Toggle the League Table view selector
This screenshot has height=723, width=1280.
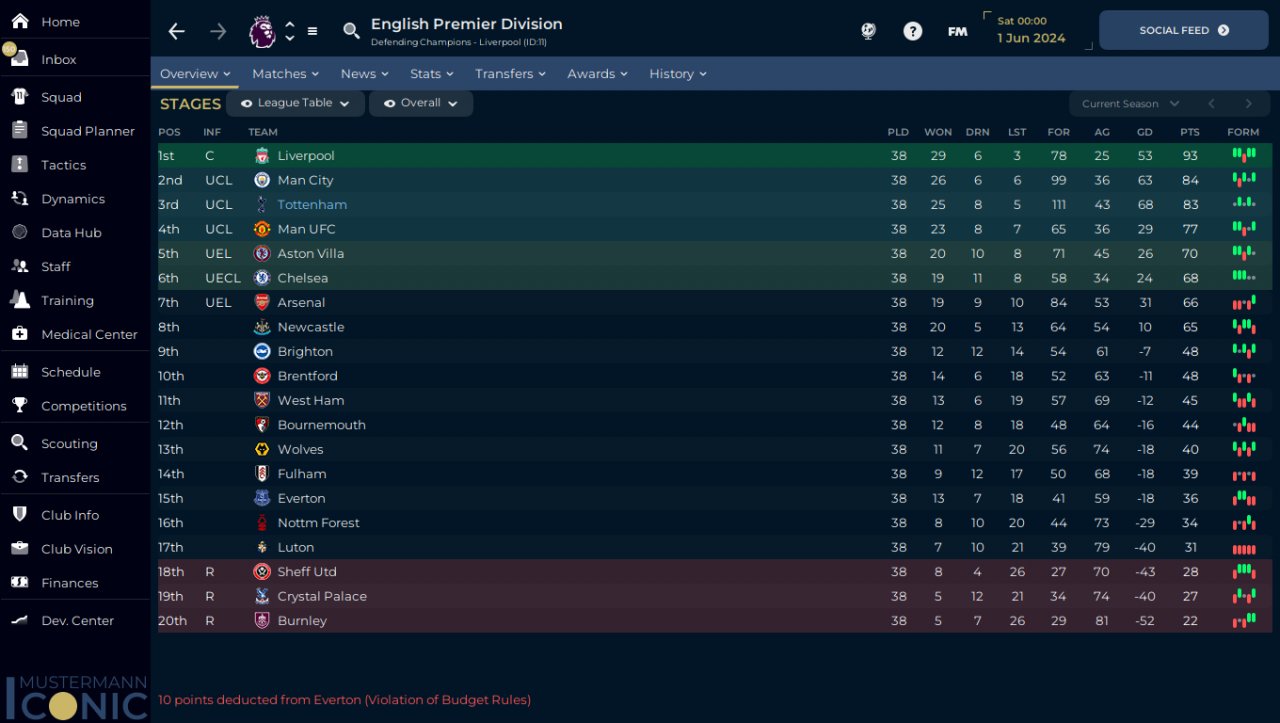295,103
